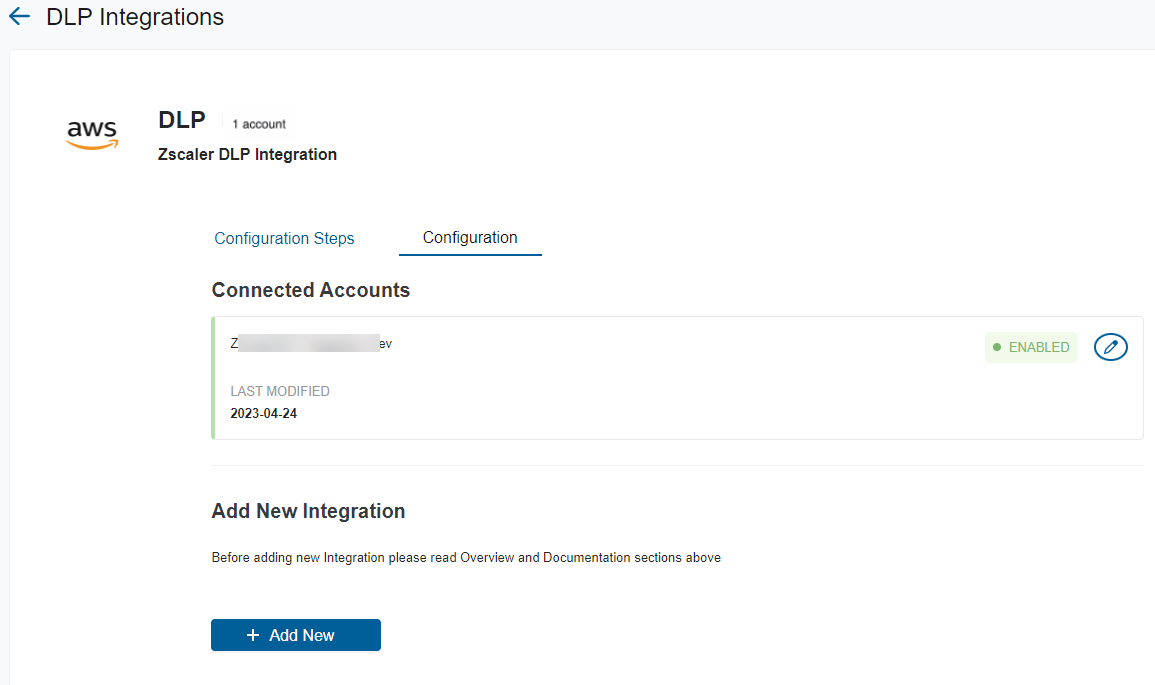
Task: Edit the connected account with pencil icon
Action: pyautogui.click(x=1110, y=347)
